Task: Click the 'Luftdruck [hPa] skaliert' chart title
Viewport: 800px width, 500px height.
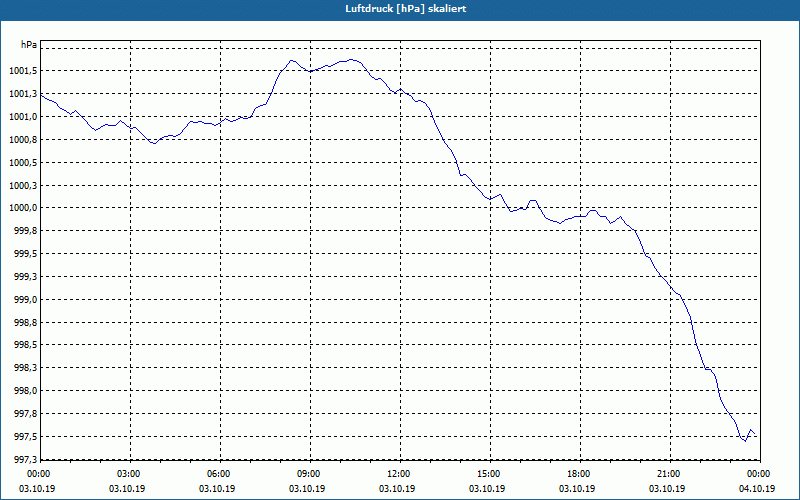Action: click(x=406, y=9)
